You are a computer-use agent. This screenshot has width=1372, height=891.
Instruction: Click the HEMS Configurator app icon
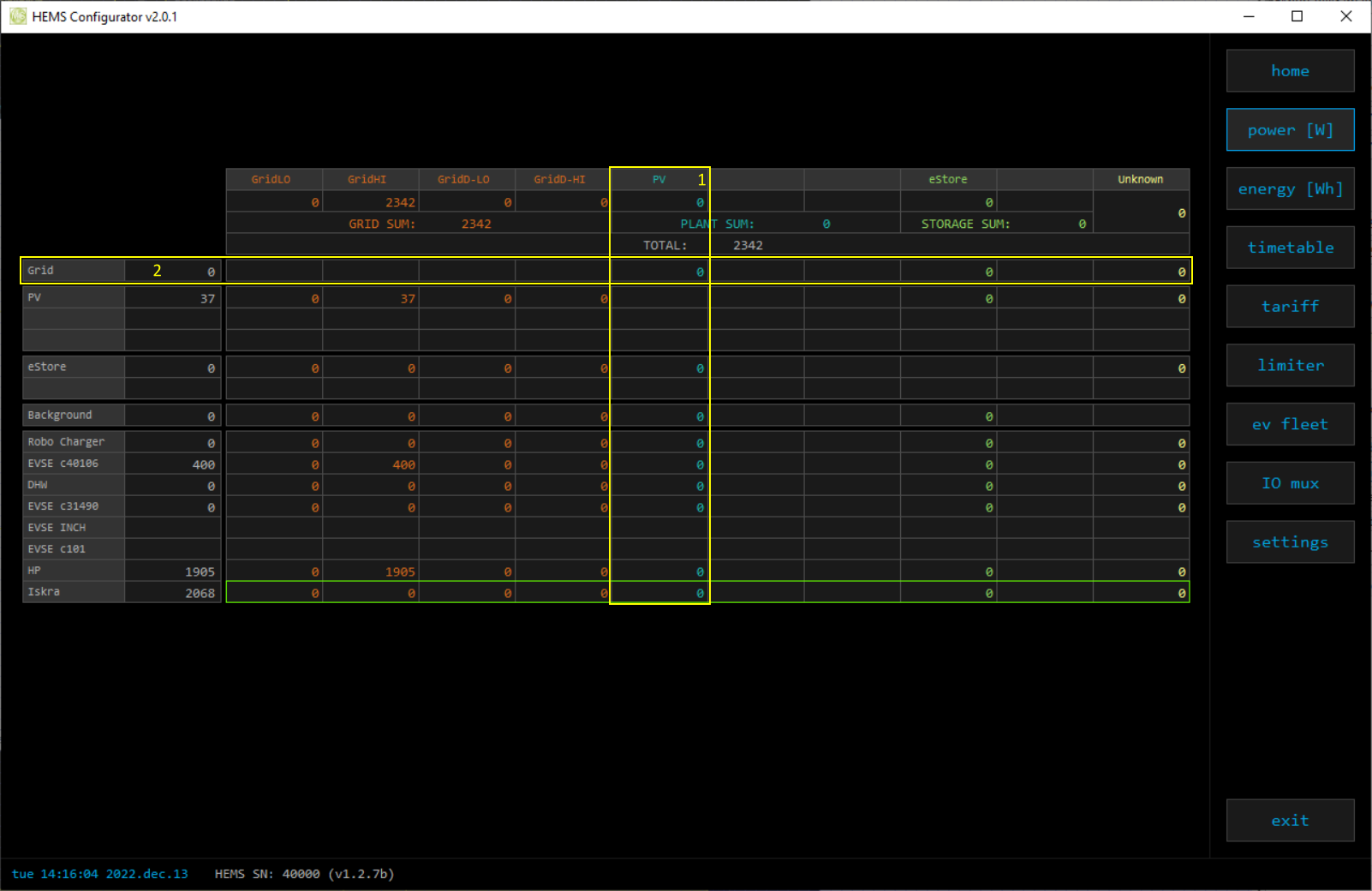click(18, 16)
